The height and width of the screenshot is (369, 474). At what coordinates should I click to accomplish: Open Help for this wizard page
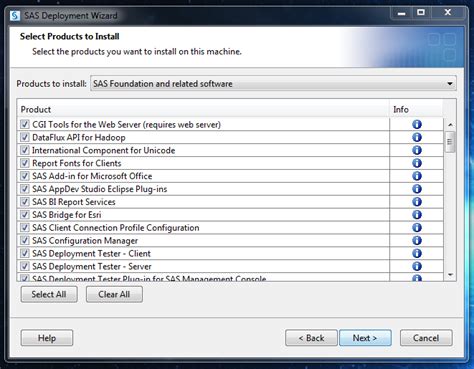coord(47,338)
